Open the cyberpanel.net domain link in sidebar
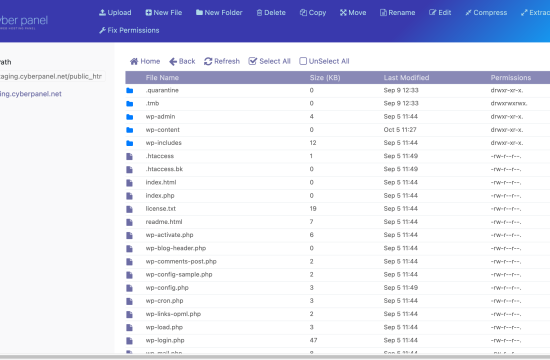The image size is (550, 360). pos(31,94)
